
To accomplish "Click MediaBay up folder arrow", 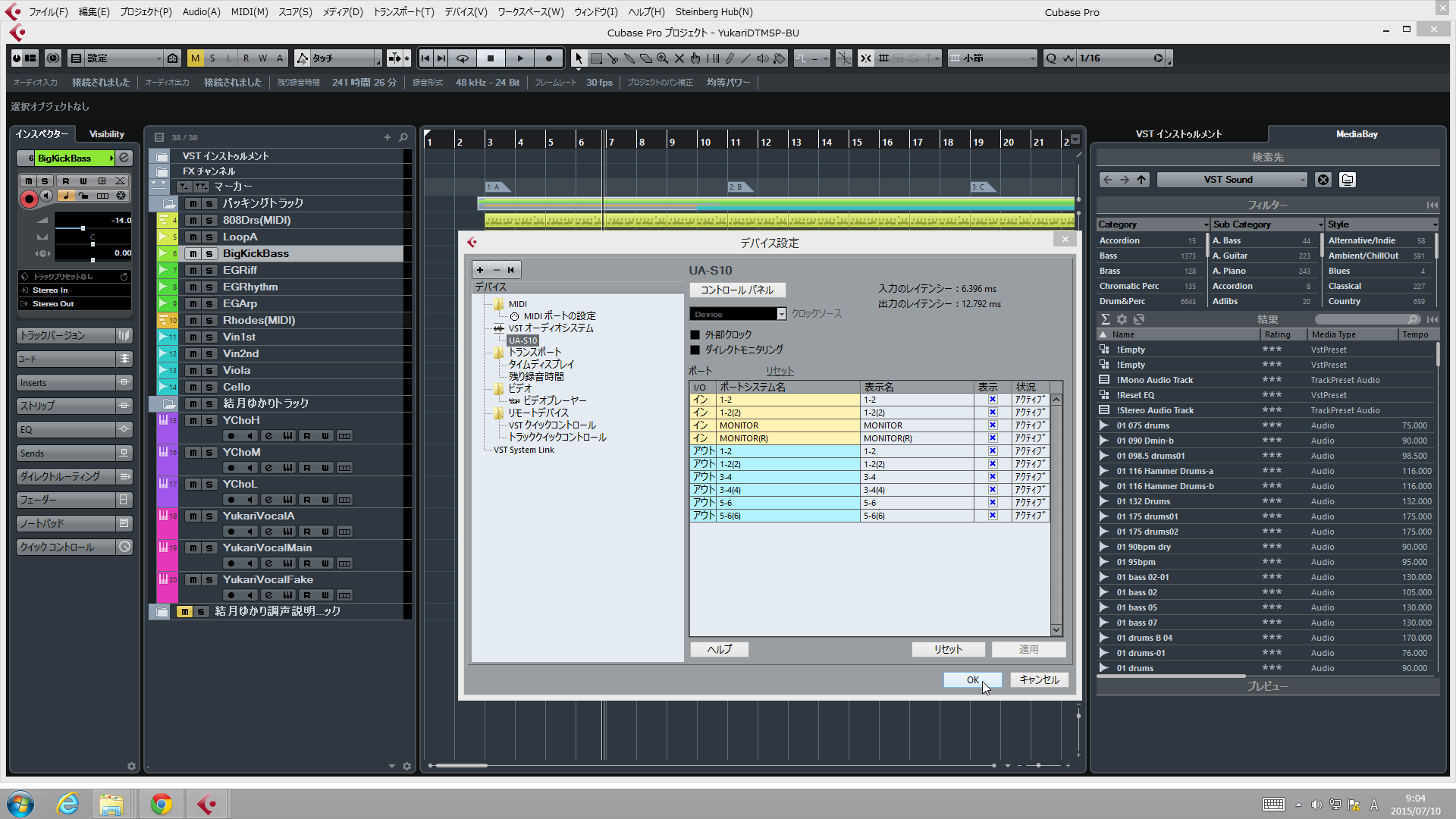I will (1141, 180).
